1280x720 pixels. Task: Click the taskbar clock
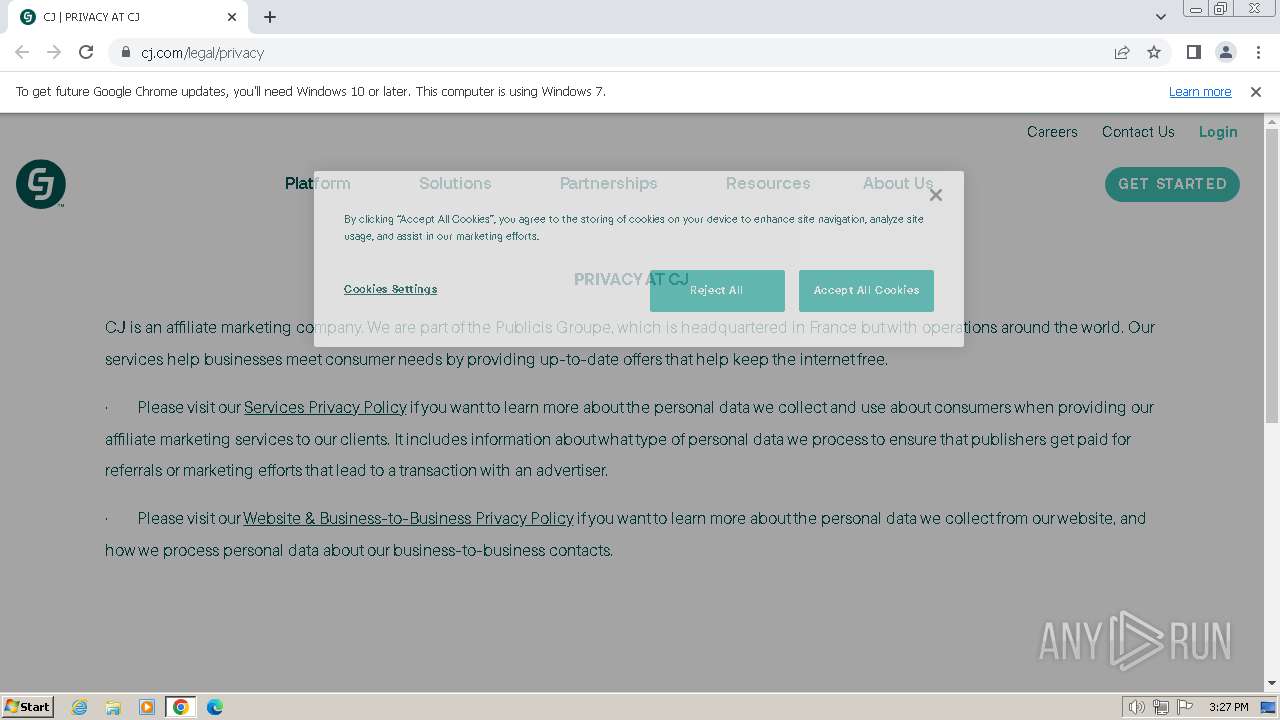1228,707
